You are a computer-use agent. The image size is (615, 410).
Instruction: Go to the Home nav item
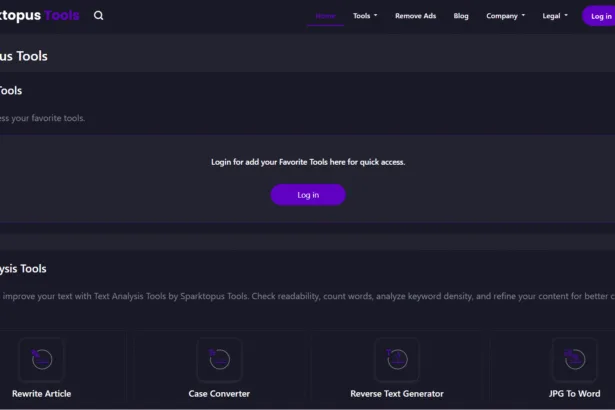pyautogui.click(x=325, y=16)
